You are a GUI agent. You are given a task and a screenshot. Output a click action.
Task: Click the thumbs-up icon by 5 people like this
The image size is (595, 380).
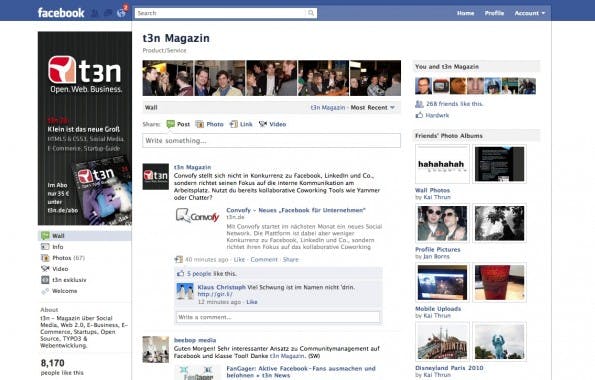tap(180, 273)
